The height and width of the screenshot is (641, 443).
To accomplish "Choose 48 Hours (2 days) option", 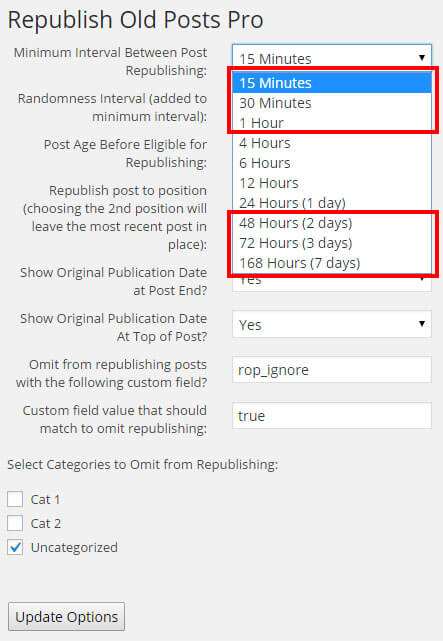I will [x=332, y=223].
